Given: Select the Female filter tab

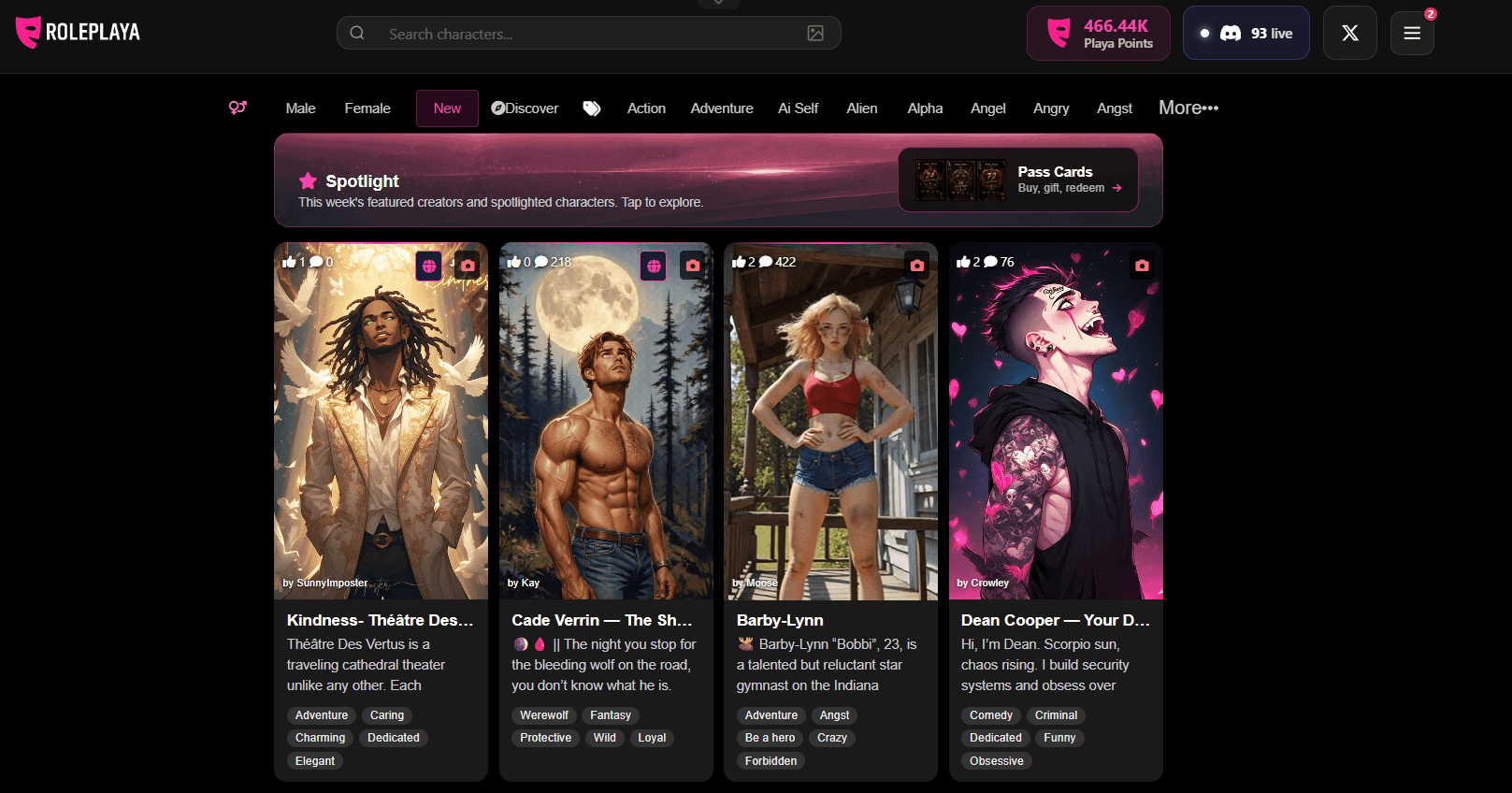Looking at the screenshot, I should click(367, 108).
